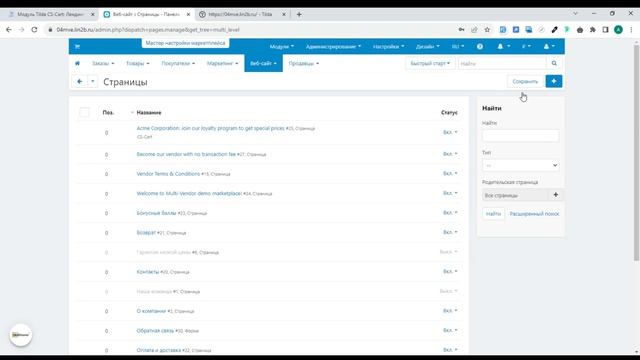Click the Найти text field in sidebar
The height and width of the screenshot is (360, 640).
pos(520,136)
